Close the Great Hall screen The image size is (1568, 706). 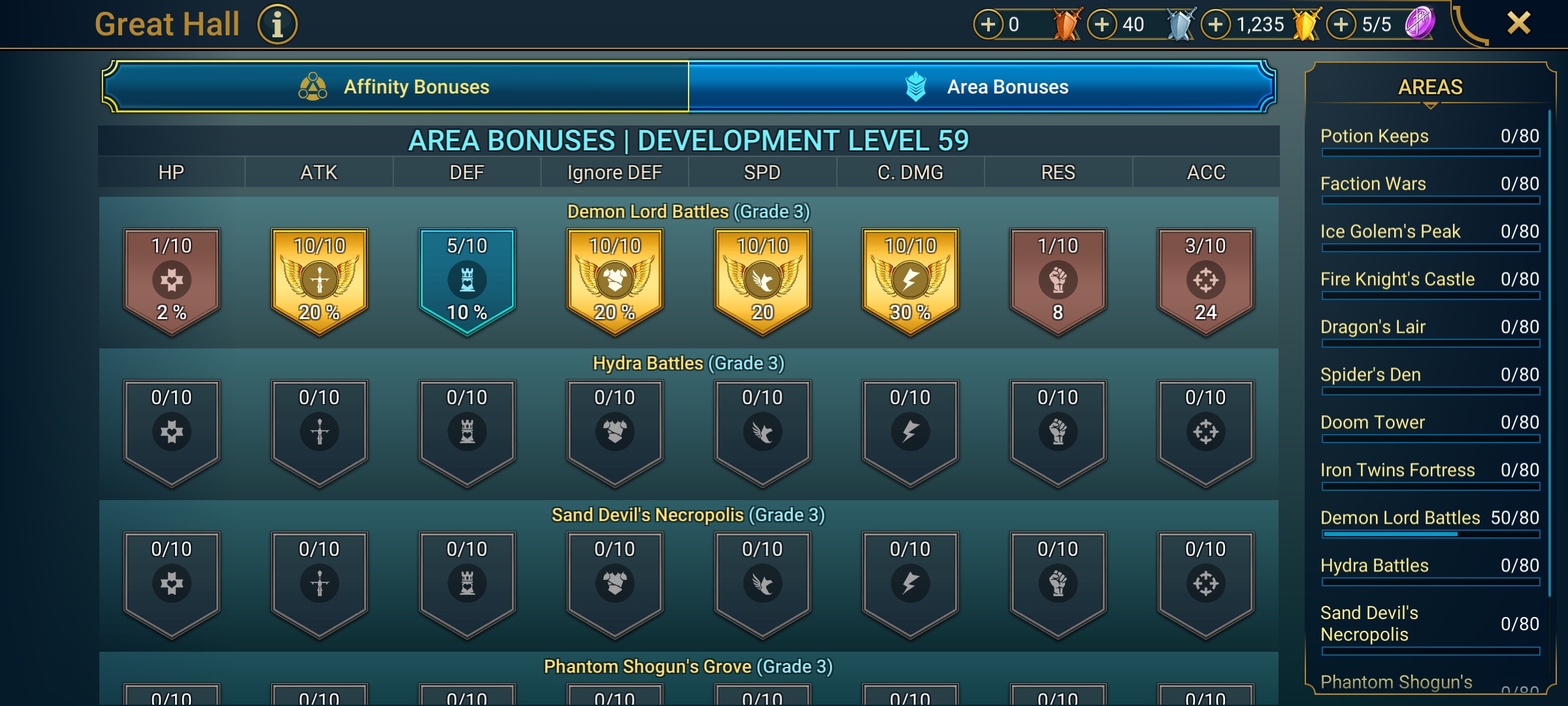pos(1519,24)
